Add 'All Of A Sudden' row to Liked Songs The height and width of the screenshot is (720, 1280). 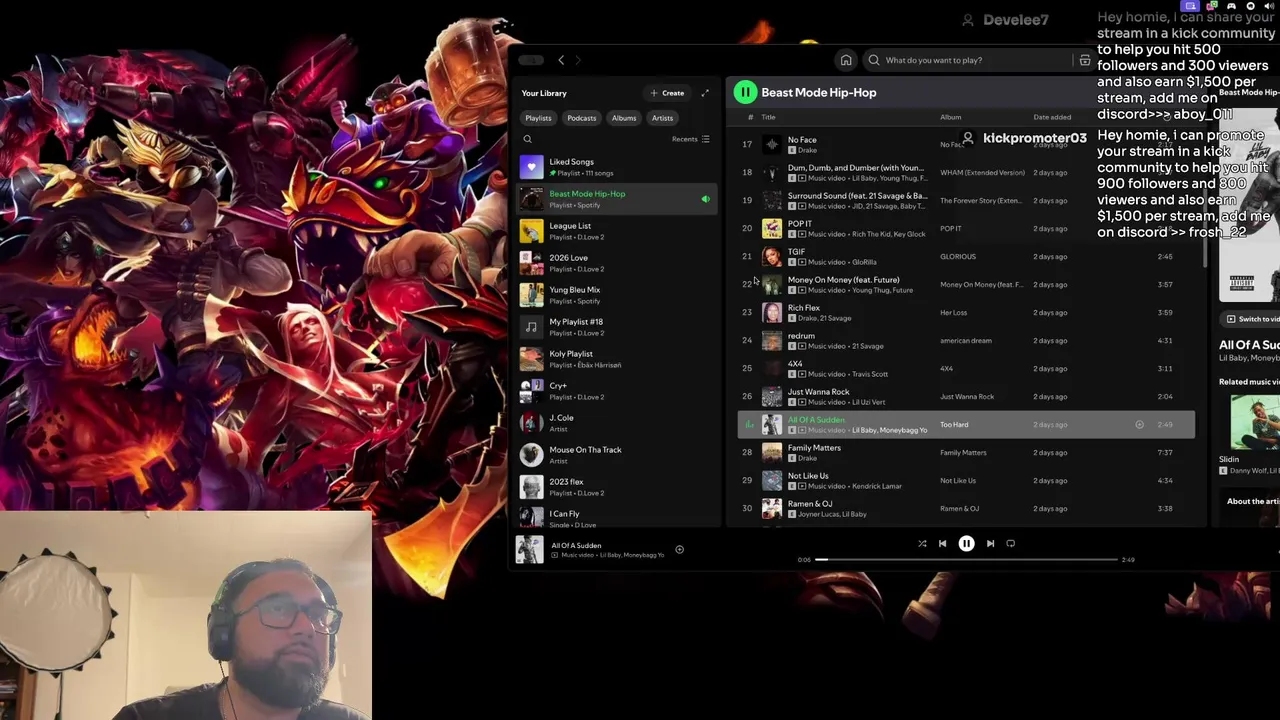[x=1139, y=425]
